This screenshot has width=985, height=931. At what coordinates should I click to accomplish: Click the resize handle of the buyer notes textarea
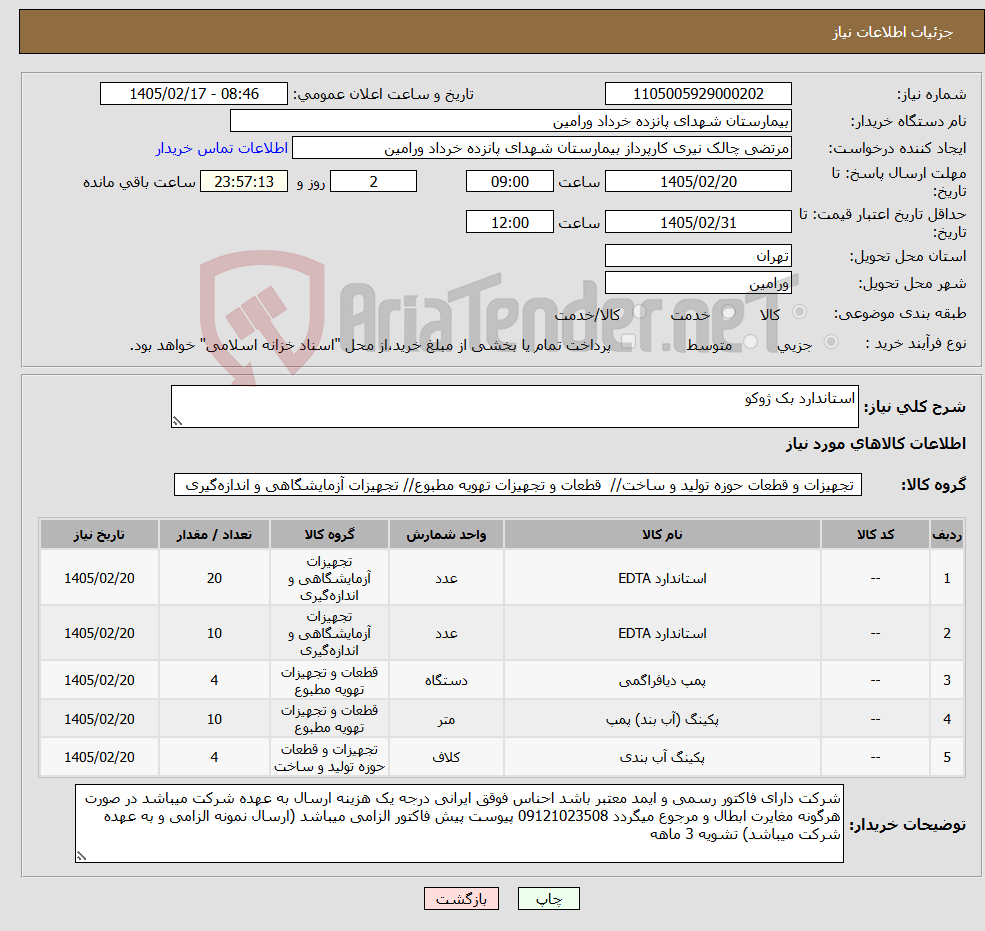81,856
